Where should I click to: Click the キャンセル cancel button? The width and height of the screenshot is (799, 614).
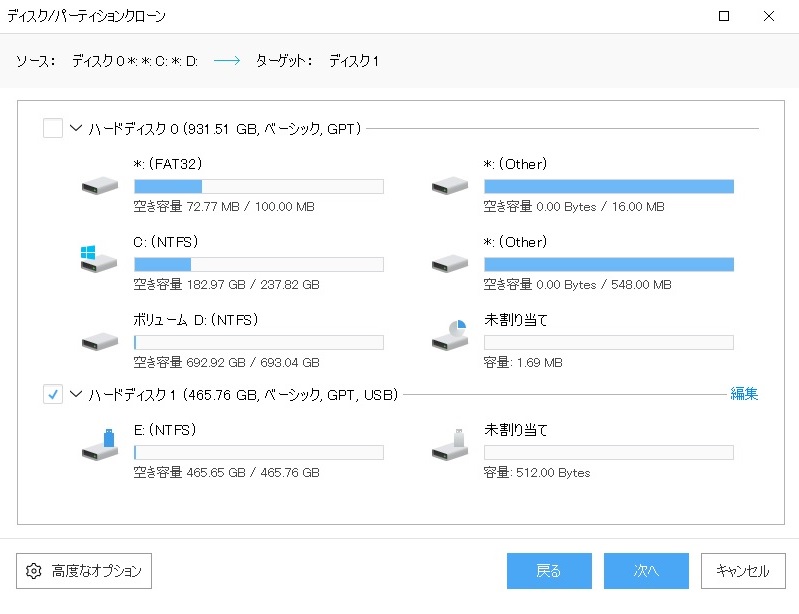pos(742,571)
